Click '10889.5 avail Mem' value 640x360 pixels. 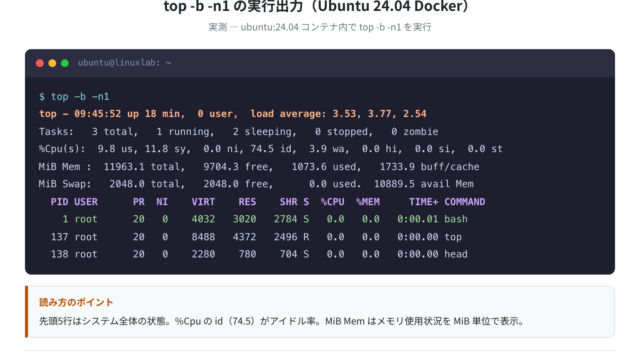424,184
